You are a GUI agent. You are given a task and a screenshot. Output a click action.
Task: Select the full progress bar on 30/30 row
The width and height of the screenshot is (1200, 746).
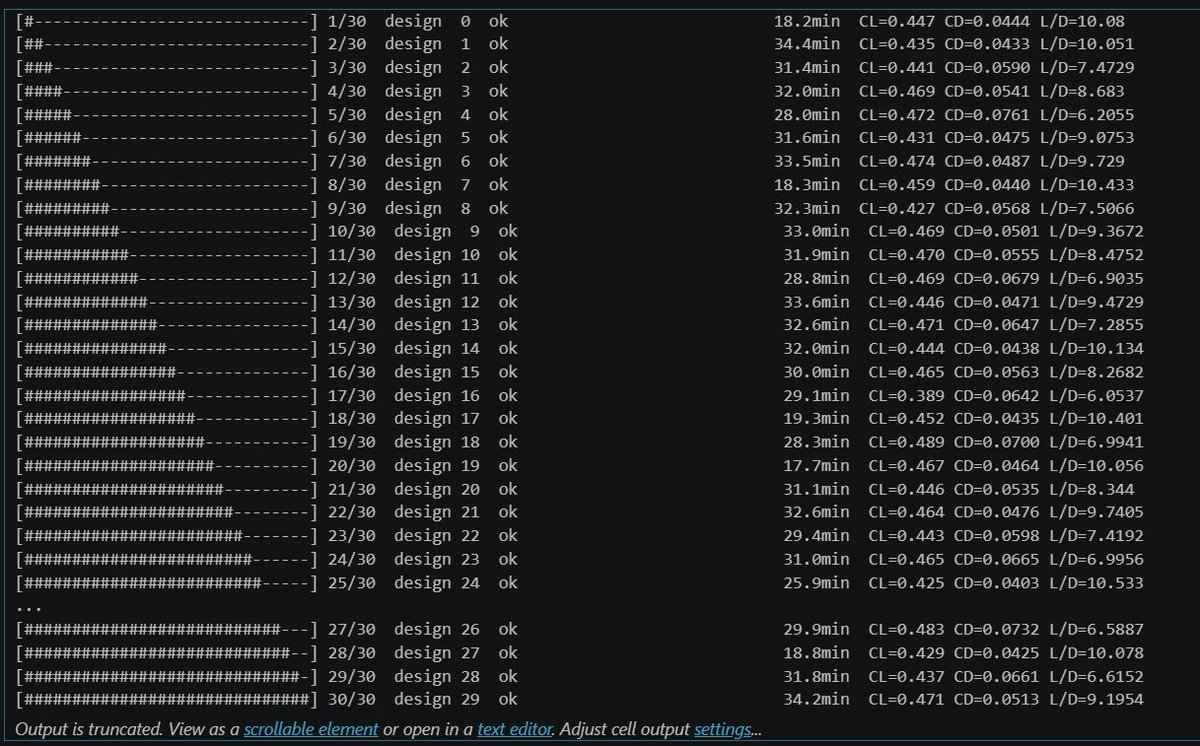coord(167,700)
